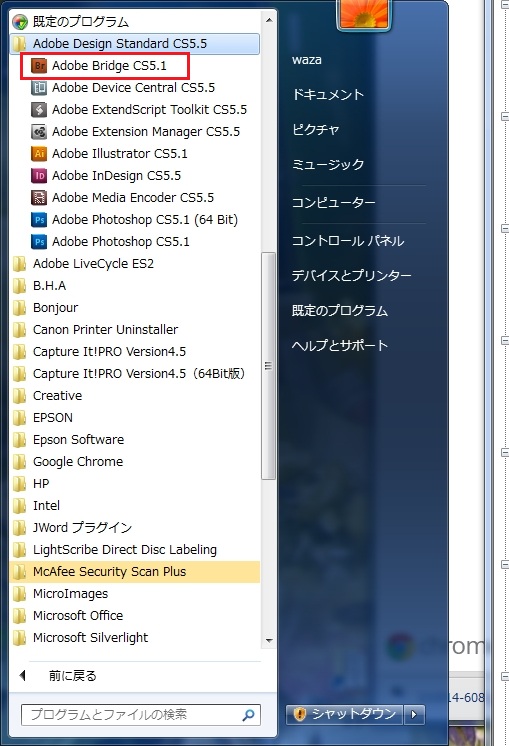Open ドキュメント in right pane

328,94
